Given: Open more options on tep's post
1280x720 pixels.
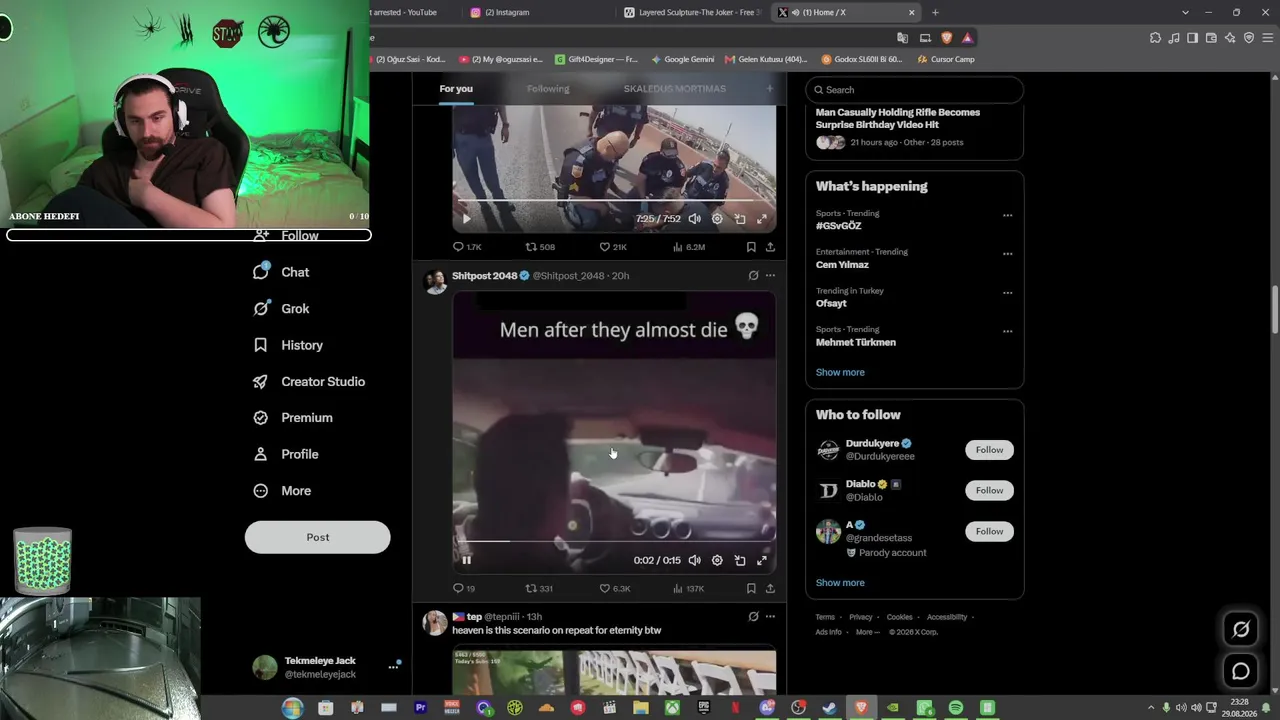Looking at the screenshot, I should coord(770,617).
